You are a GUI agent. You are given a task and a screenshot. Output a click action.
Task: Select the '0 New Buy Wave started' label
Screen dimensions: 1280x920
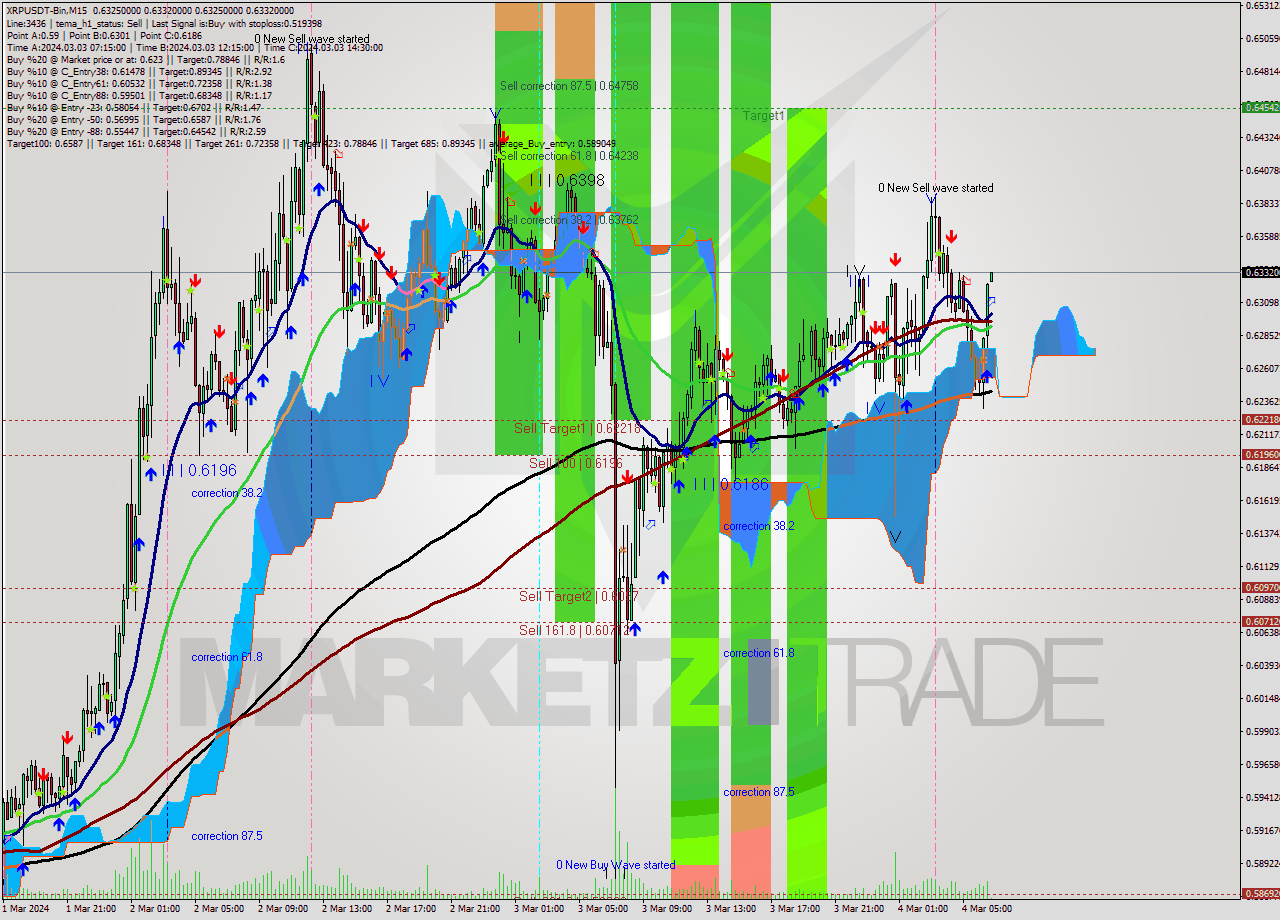pos(616,865)
